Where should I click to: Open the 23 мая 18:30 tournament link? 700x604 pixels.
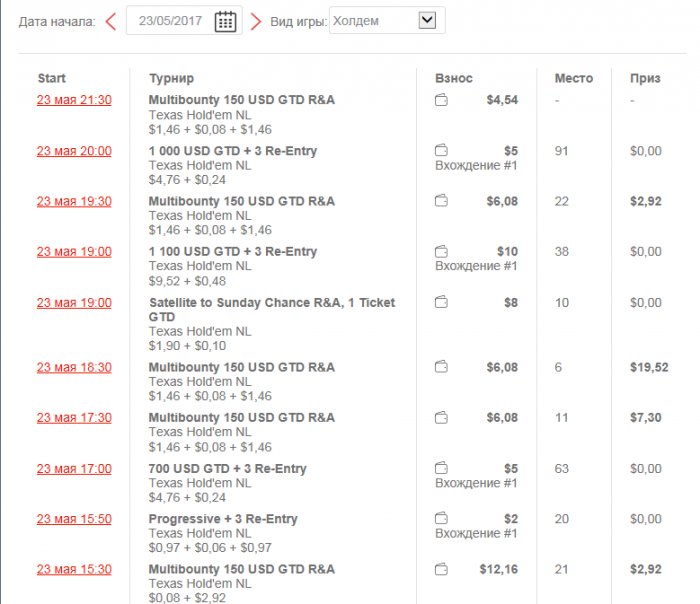pos(74,367)
